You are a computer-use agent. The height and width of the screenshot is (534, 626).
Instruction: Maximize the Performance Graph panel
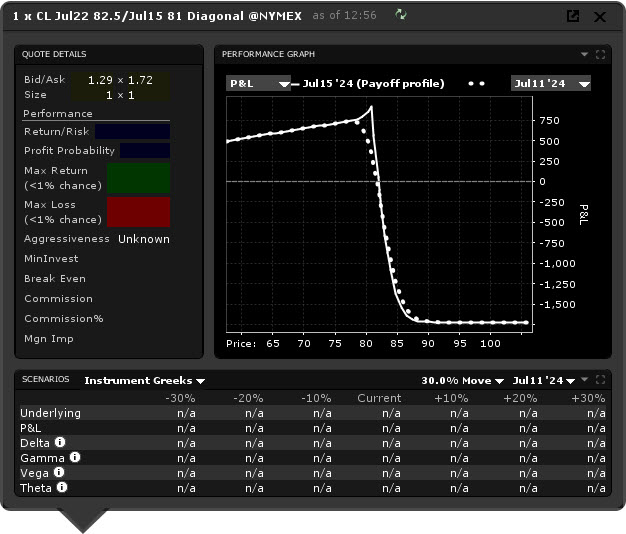click(600, 54)
